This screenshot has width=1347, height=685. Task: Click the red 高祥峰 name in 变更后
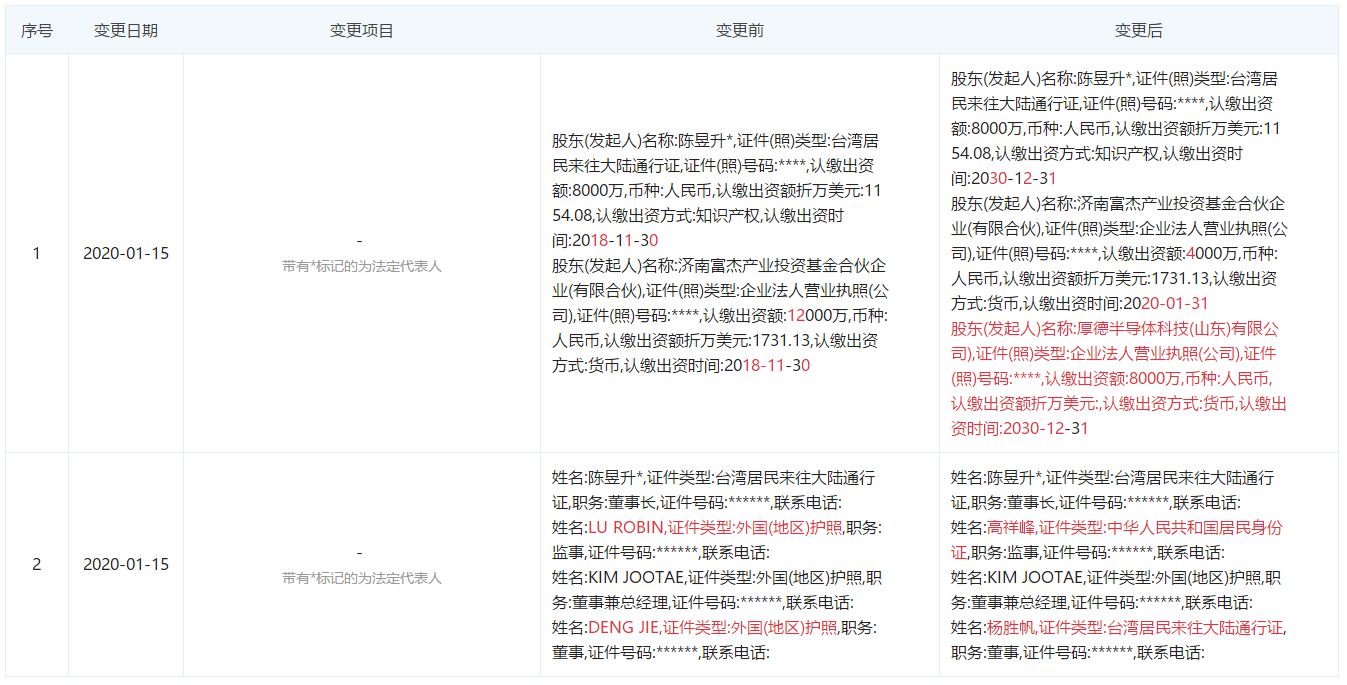tap(1010, 527)
